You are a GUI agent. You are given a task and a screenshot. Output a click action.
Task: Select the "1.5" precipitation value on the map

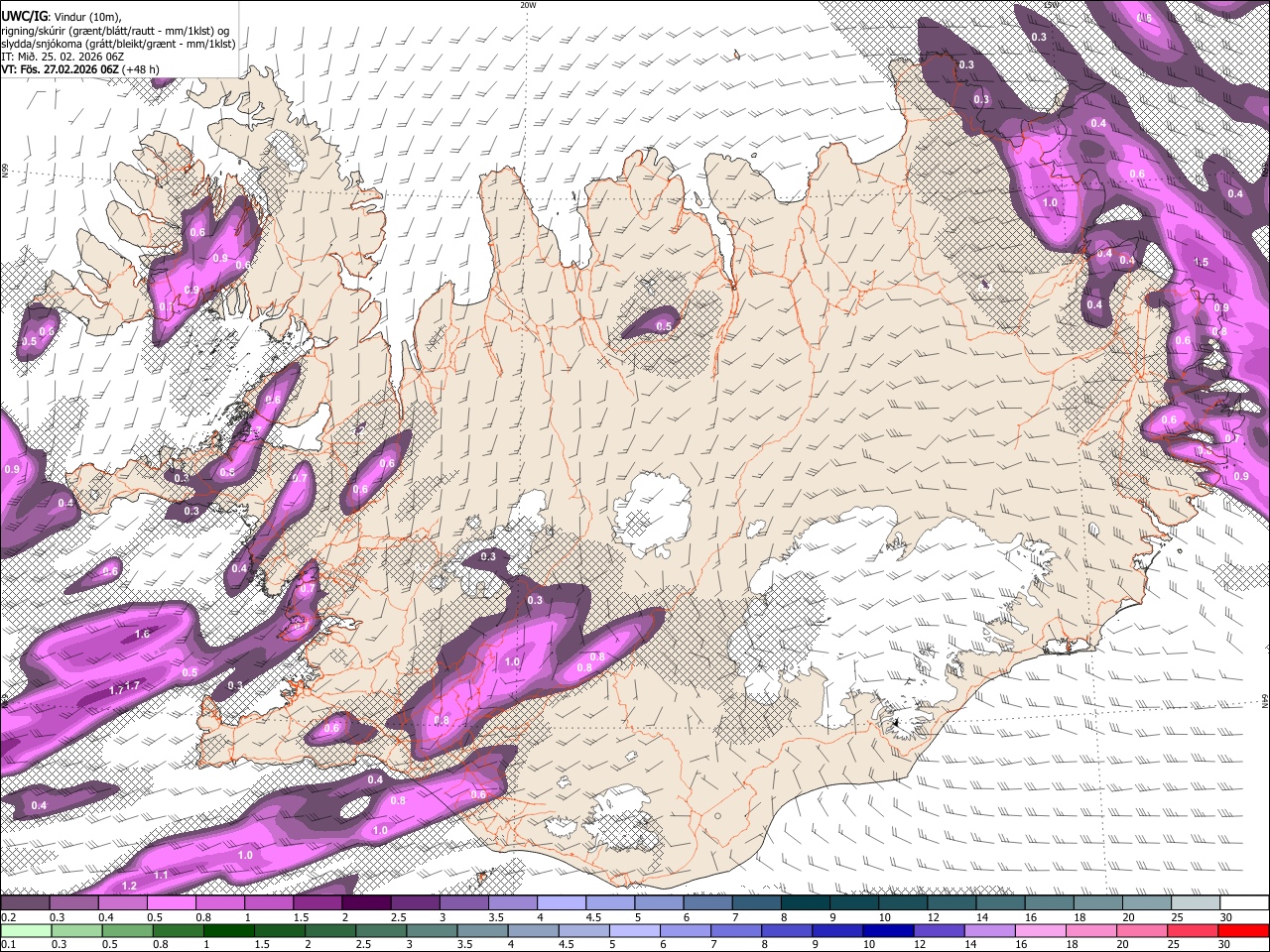pos(1202,263)
